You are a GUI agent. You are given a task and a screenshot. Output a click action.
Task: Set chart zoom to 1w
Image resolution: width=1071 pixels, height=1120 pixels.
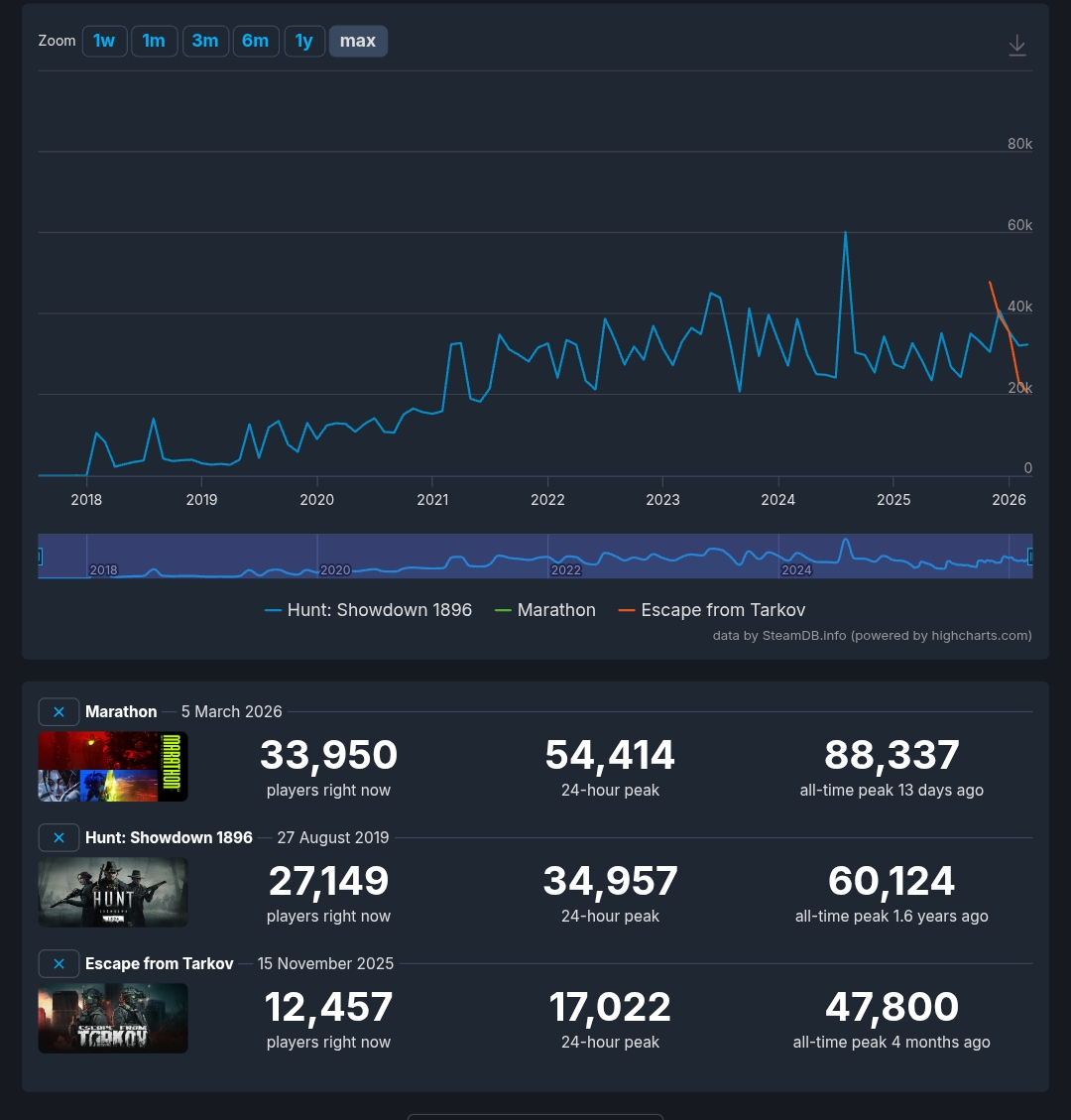(104, 41)
